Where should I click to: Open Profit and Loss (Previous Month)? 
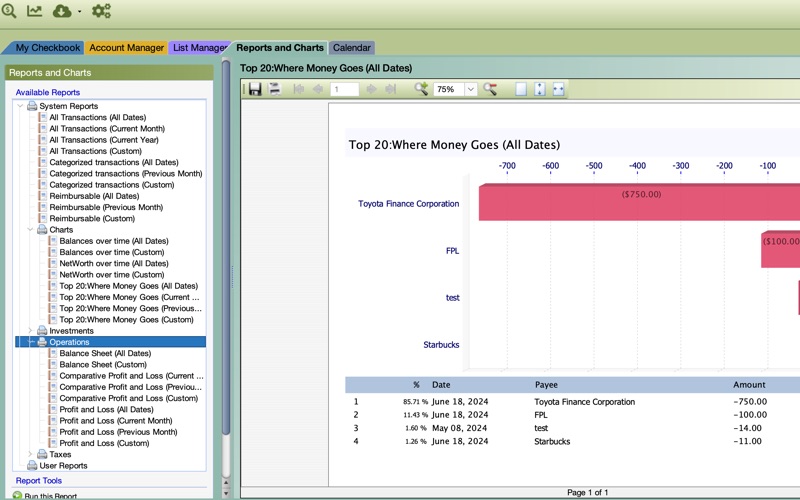pos(118,432)
